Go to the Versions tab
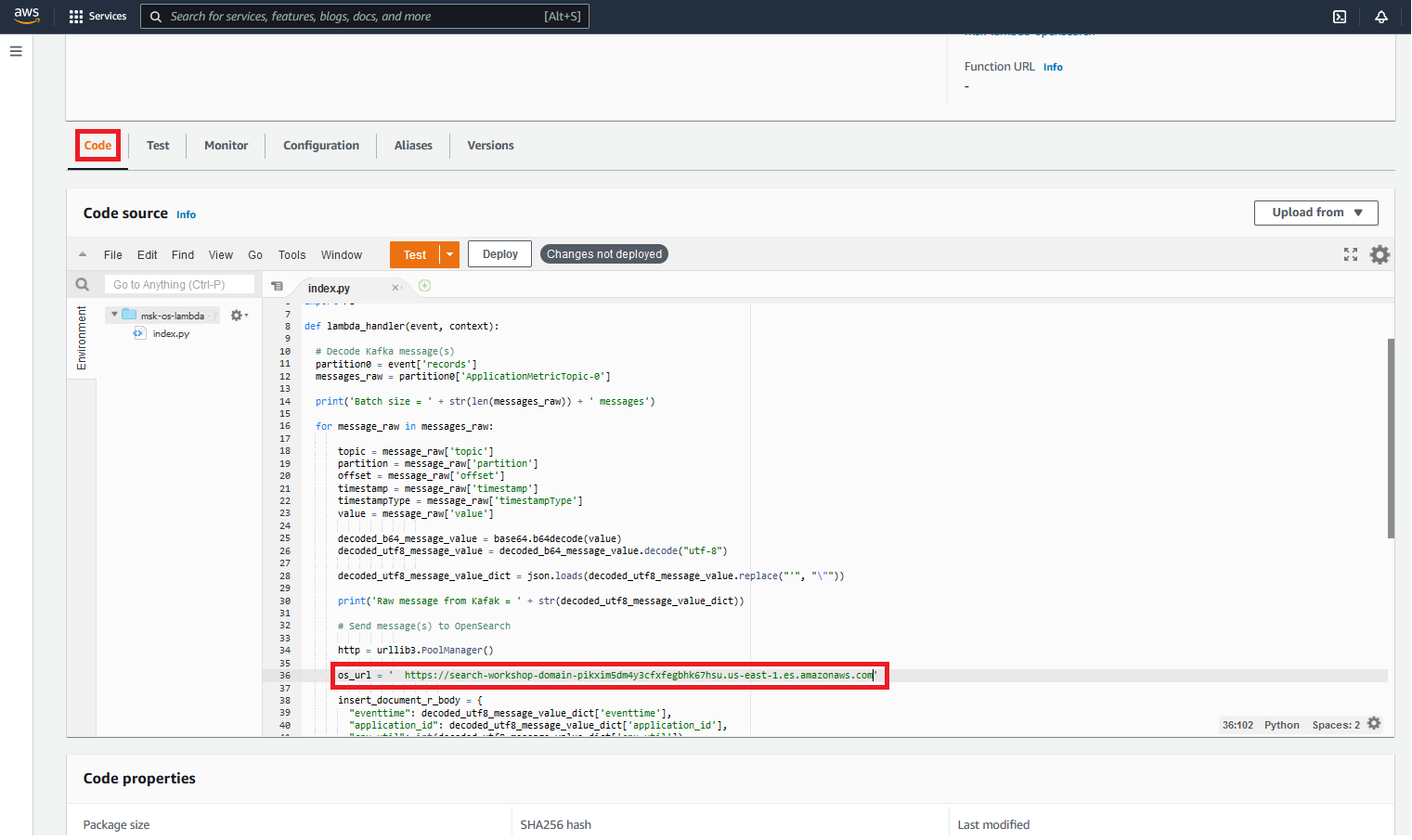 pos(490,146)
